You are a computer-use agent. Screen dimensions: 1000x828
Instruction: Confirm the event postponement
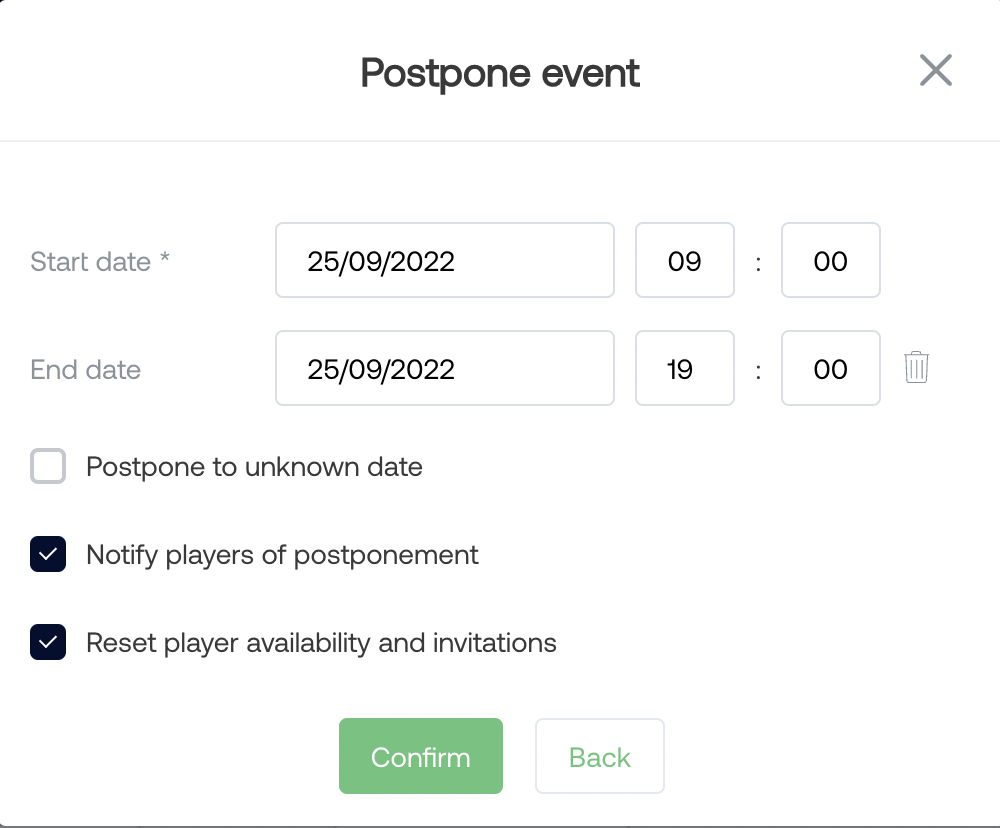coord(421,757)
